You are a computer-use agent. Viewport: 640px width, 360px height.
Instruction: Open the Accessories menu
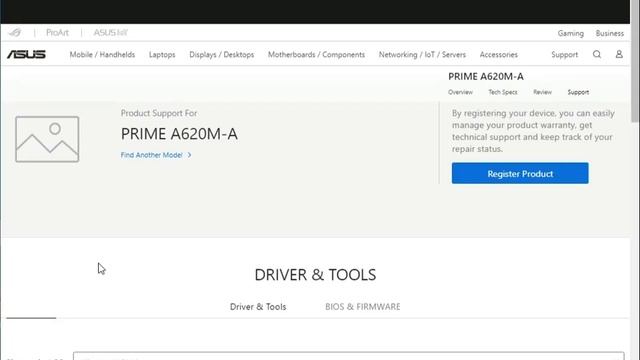tap(499, 55)
